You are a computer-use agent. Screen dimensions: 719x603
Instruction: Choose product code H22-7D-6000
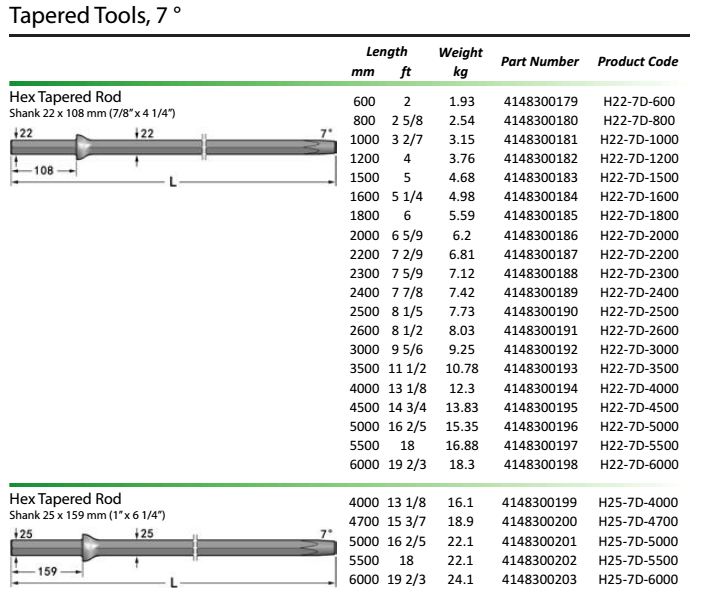tap(638, 466)
